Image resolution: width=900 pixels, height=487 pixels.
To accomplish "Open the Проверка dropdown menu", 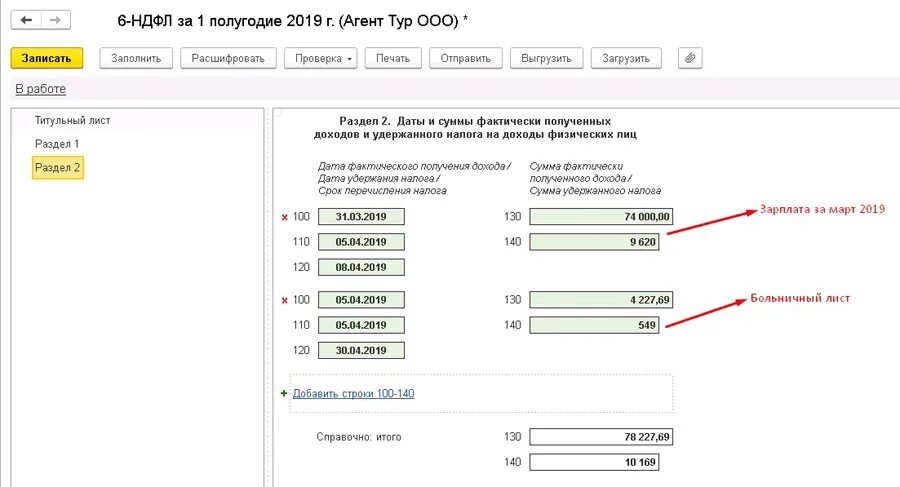I will pyautogui.click(x=323, y=58).
